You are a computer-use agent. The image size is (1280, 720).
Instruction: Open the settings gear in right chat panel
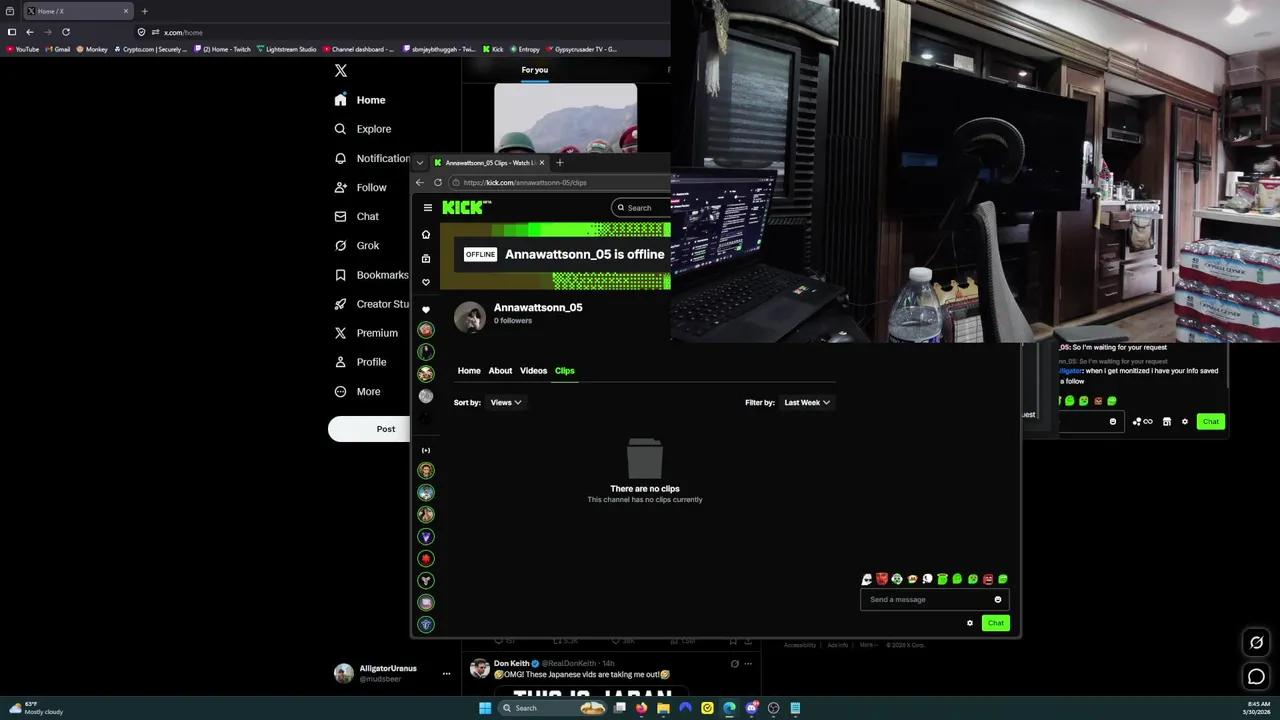(1185, 422)
